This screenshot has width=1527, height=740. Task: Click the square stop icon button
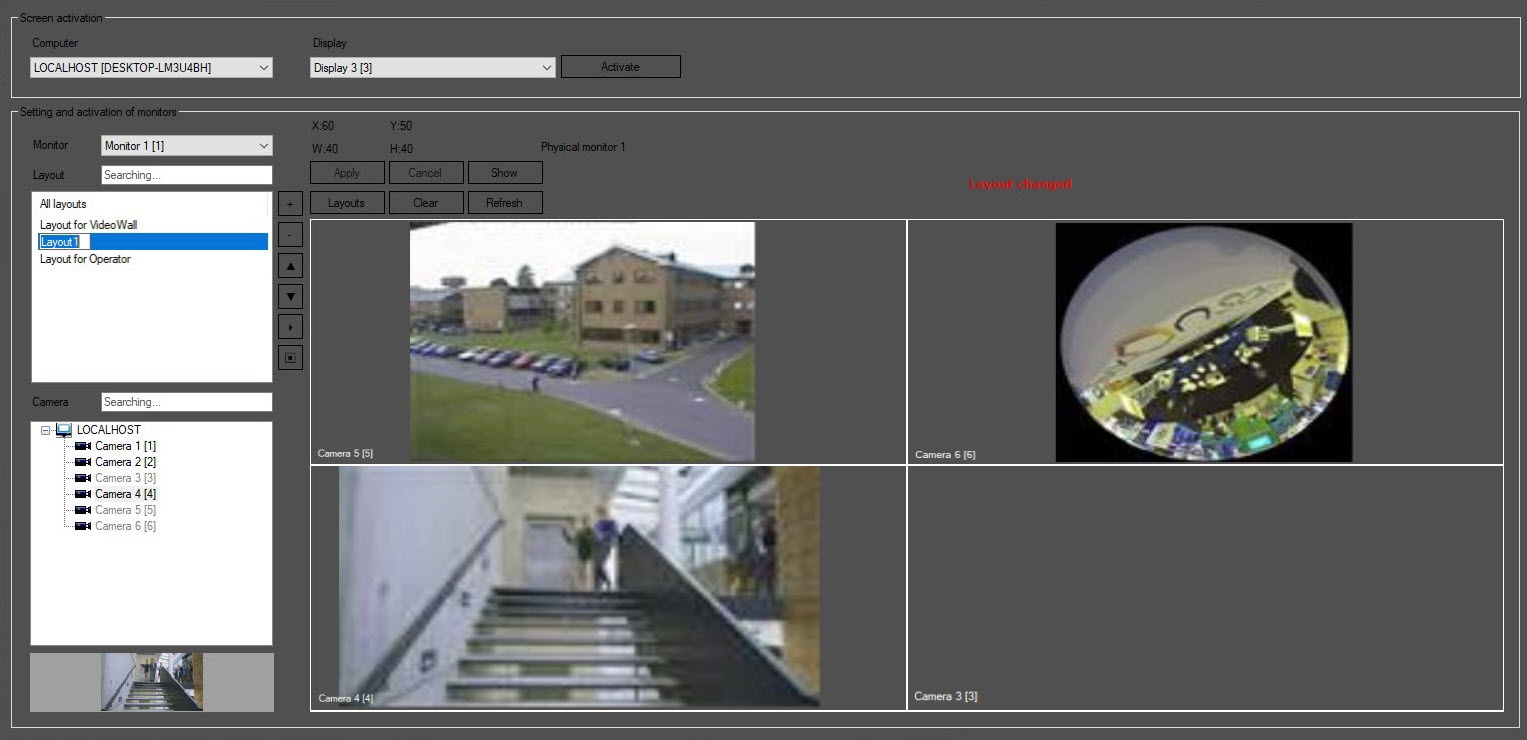coord(290,358)
